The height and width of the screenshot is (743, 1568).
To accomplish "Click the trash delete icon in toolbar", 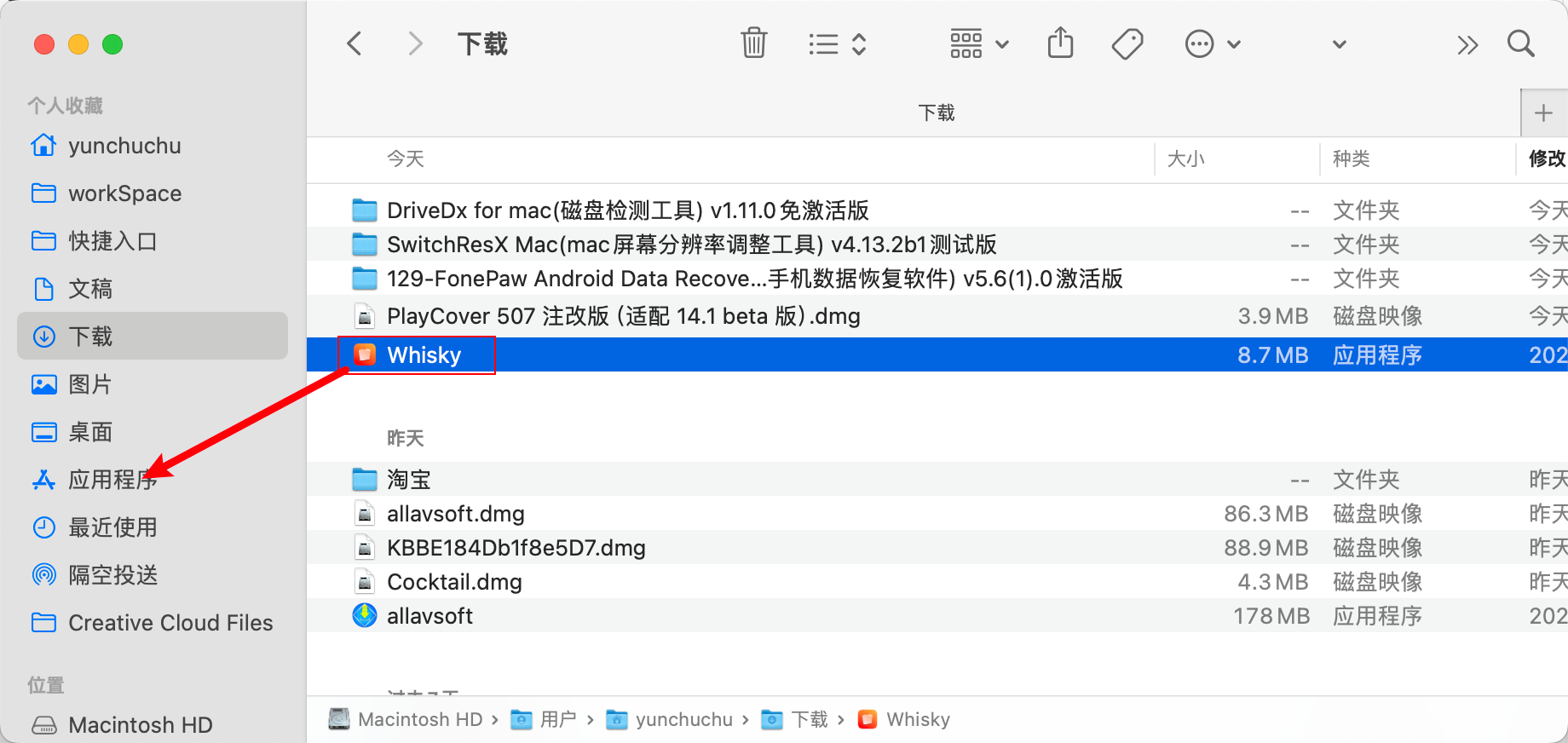I will point(754,43).
